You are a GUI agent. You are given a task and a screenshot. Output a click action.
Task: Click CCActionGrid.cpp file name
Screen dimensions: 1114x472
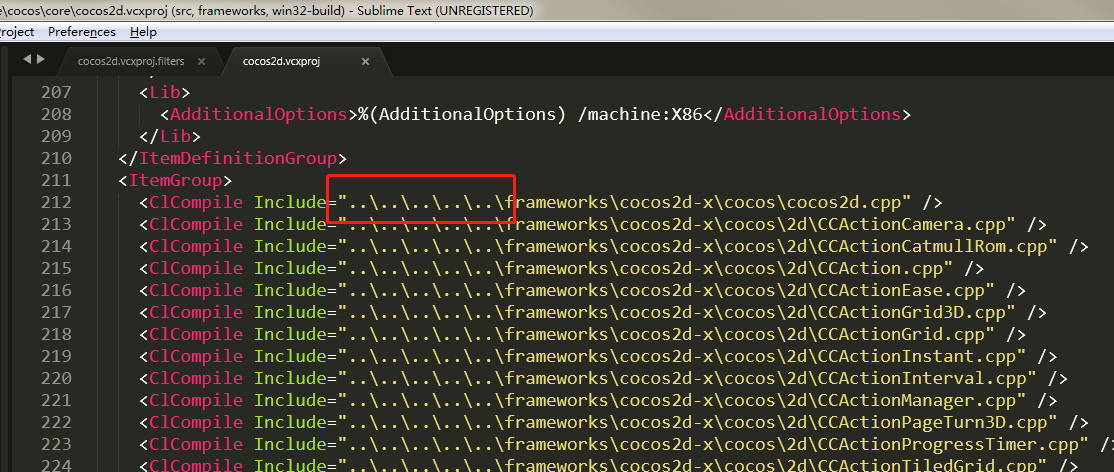(x=901, y=335)
